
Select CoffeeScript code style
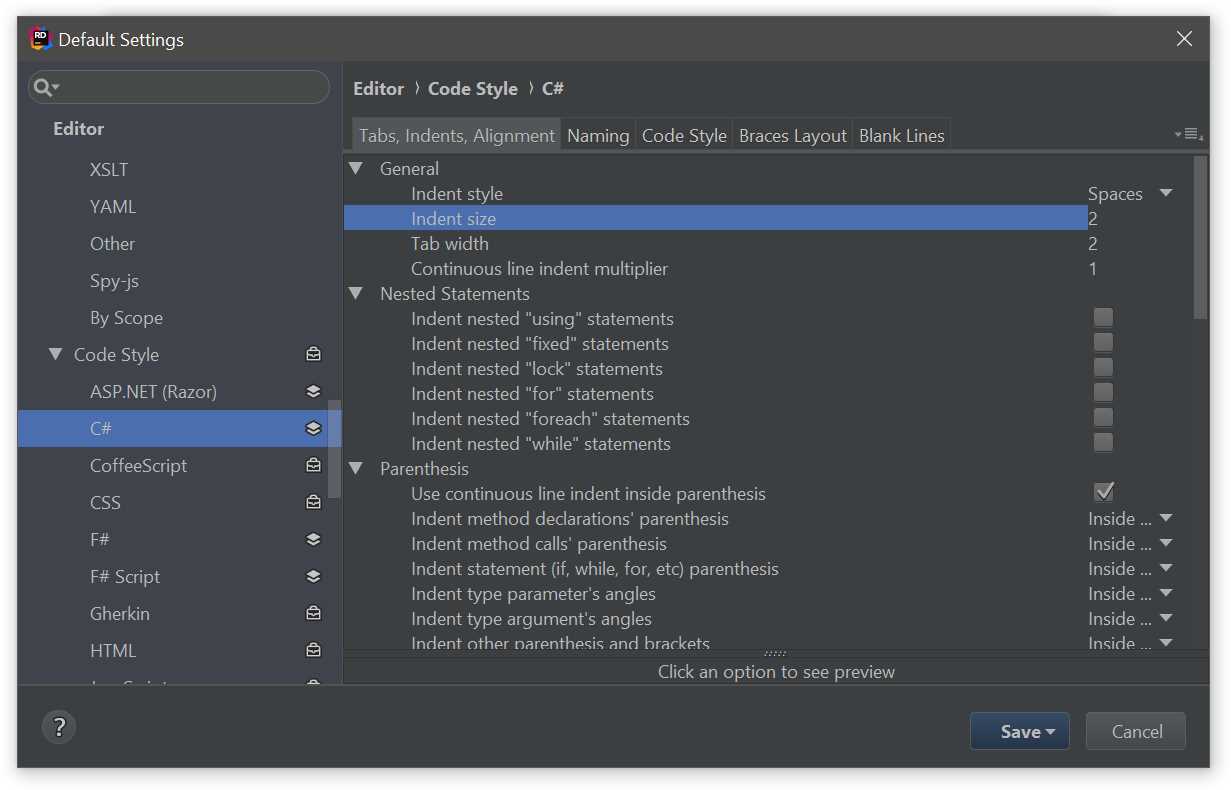(x=138, y=466)
